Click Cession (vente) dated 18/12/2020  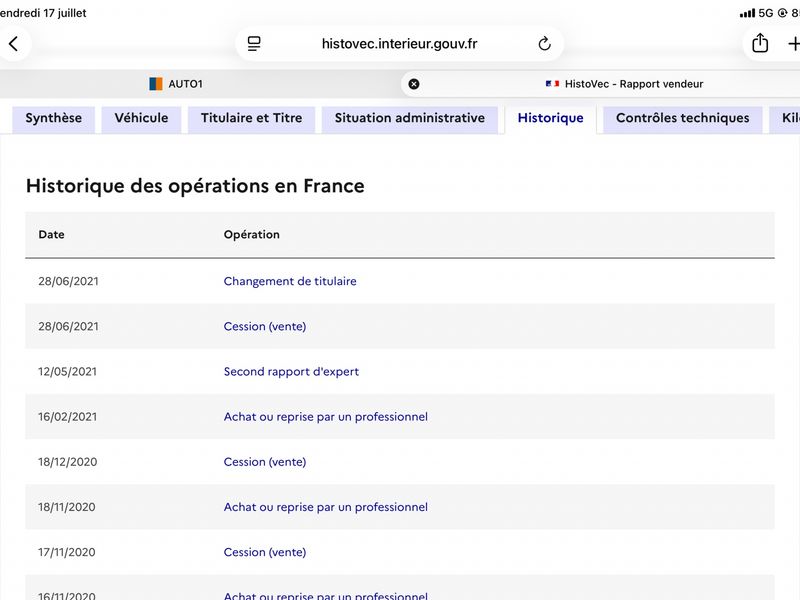265,462
